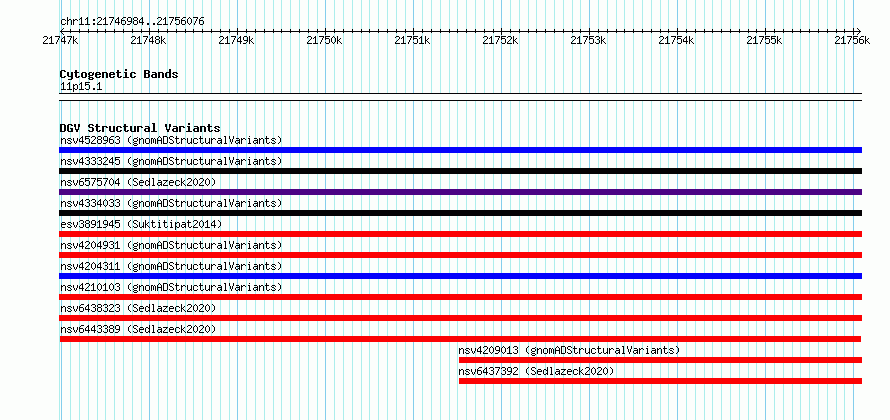The height and width of the screenshot is (420, 890).
Task: Click the esv3891945 red variant bar
Action: 460,234
